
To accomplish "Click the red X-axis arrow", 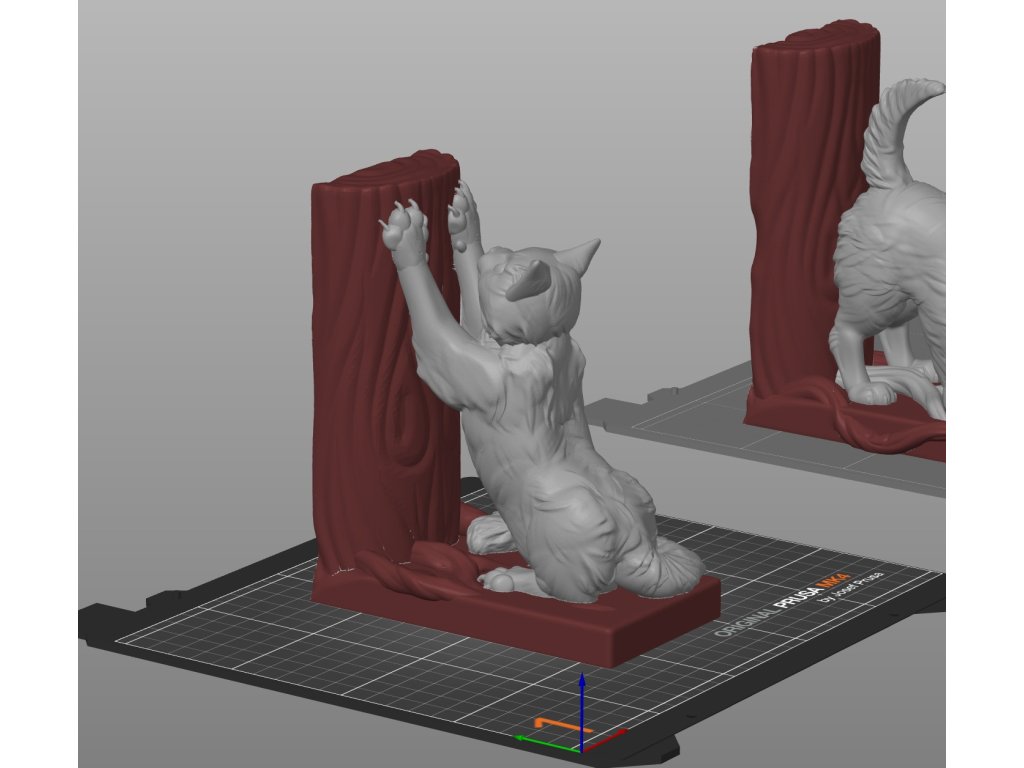I will pos(606,739).
